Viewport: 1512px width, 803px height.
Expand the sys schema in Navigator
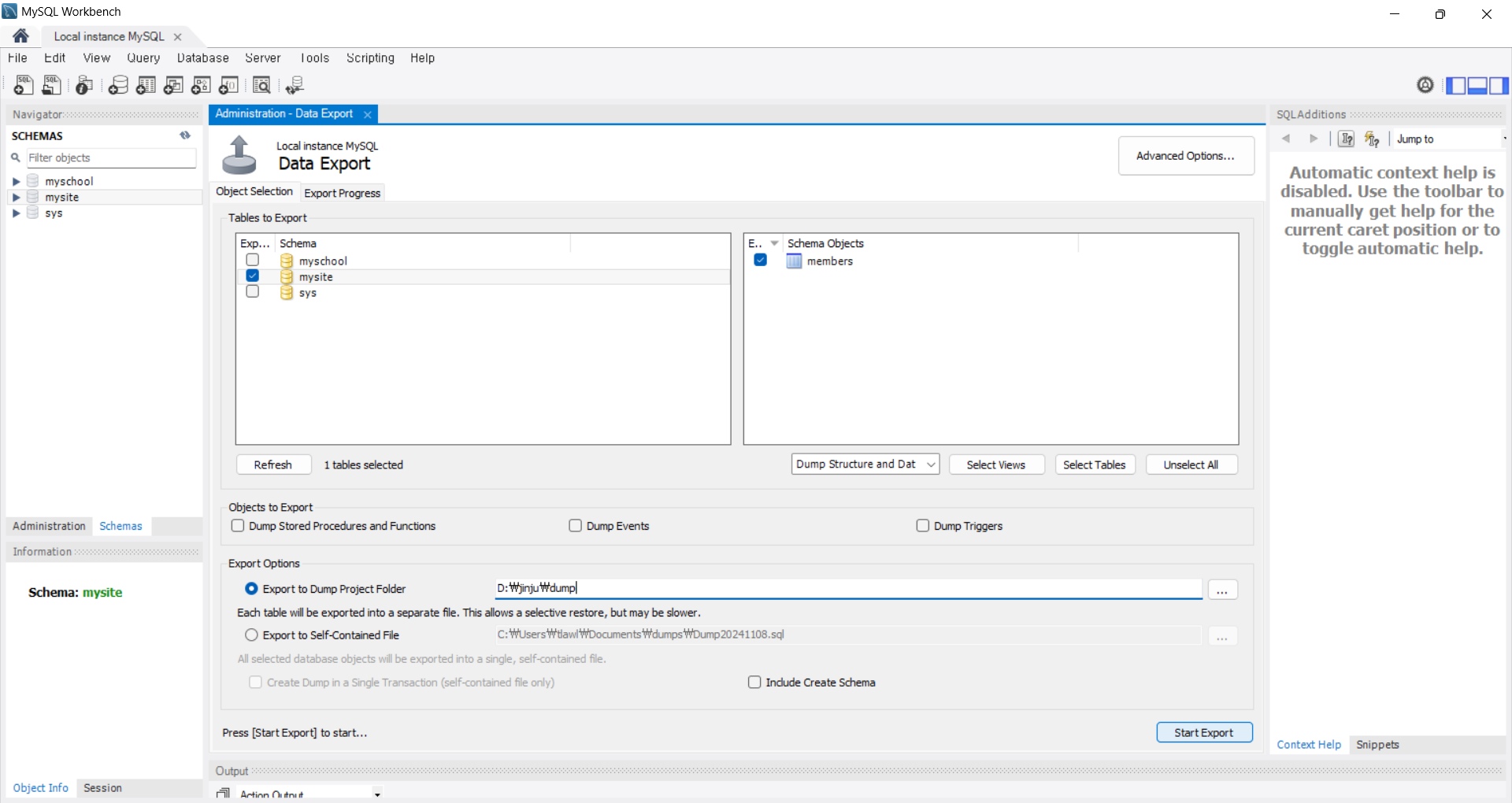point(16,213)
